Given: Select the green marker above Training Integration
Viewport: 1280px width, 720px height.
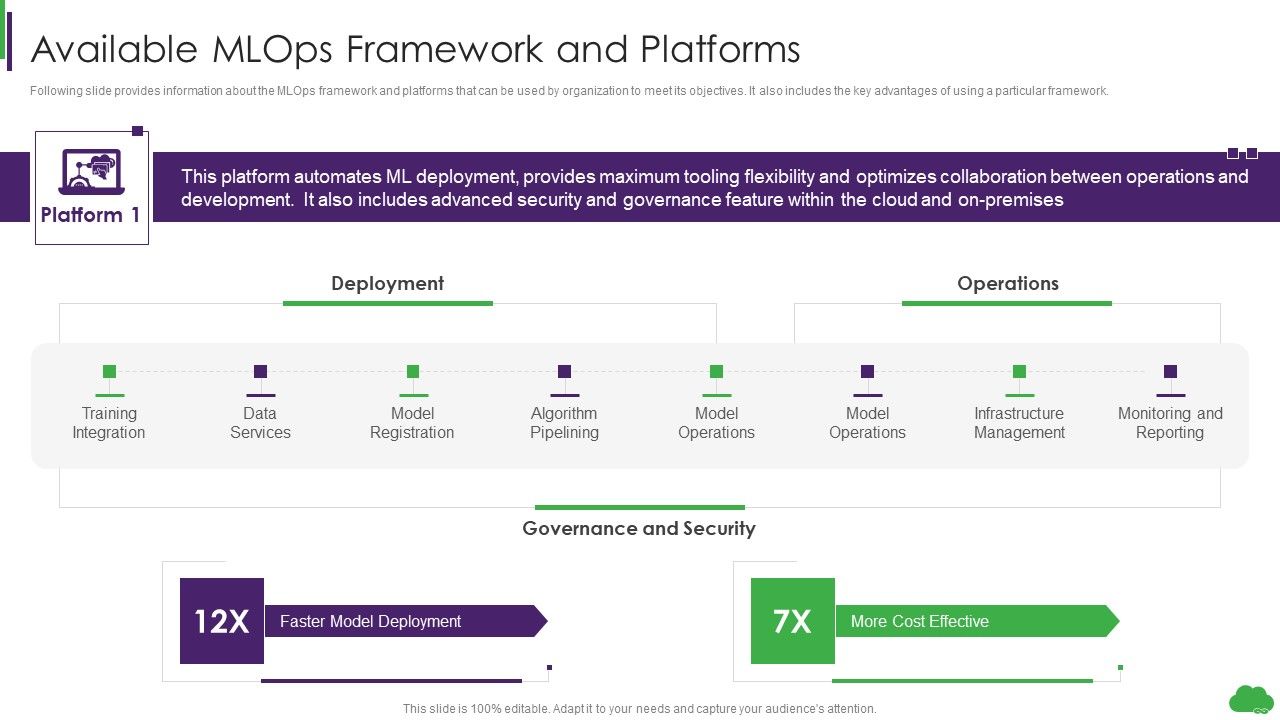Looking at the screenshot, I should (x=109, y=372).
